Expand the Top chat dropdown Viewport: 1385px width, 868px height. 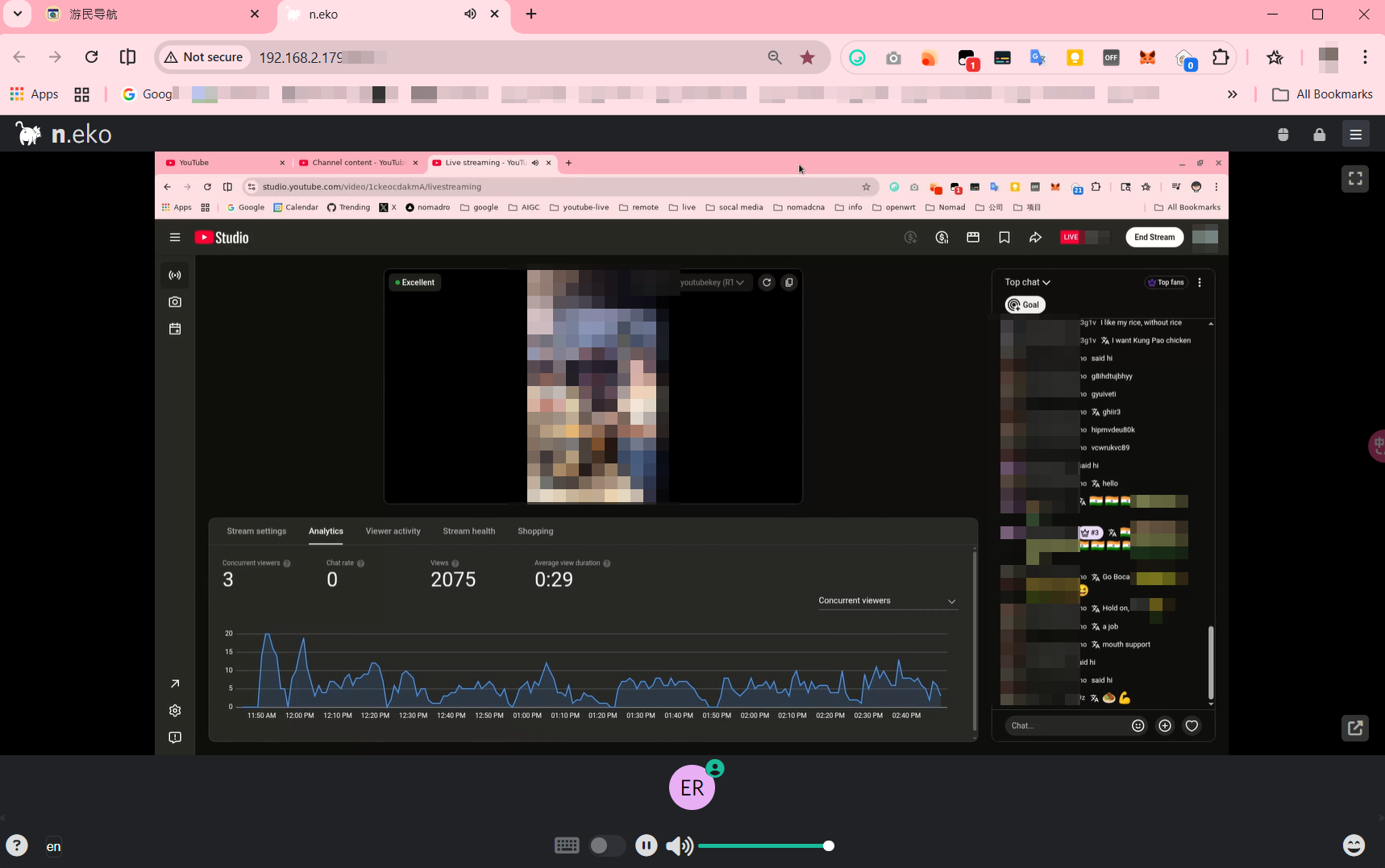(x=1027, y=282)
